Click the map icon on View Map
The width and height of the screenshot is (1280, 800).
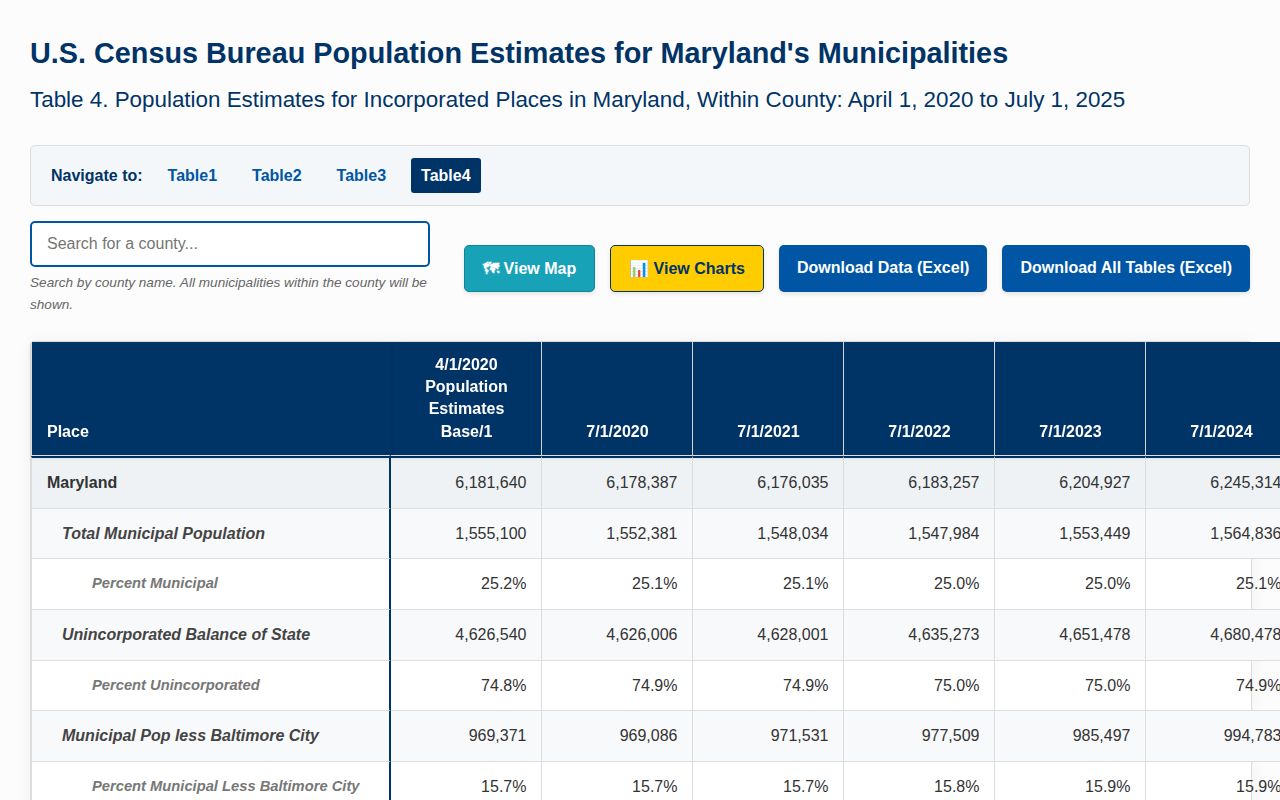click(491, 268)
